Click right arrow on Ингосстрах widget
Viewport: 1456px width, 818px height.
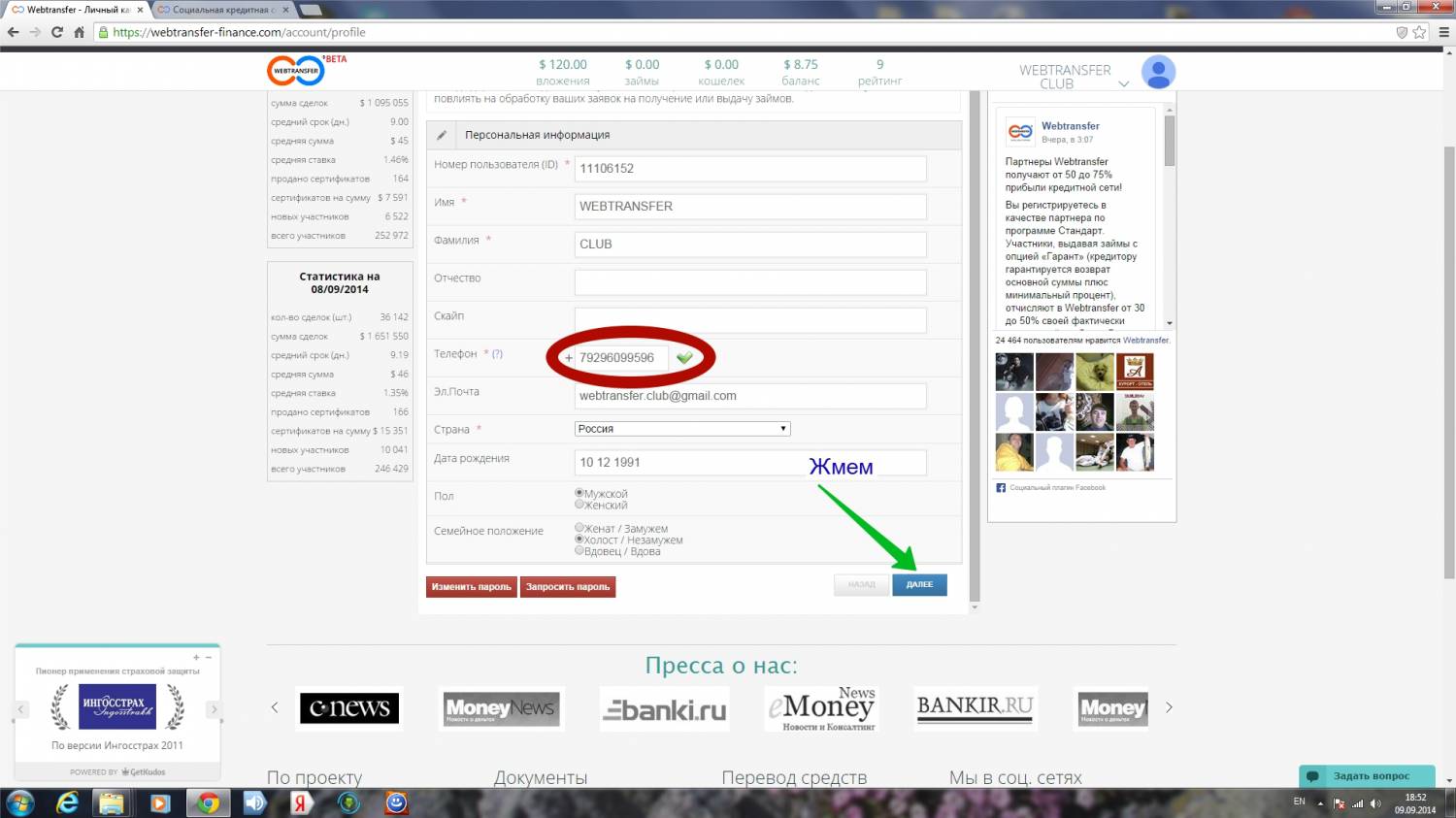[214, 709]
